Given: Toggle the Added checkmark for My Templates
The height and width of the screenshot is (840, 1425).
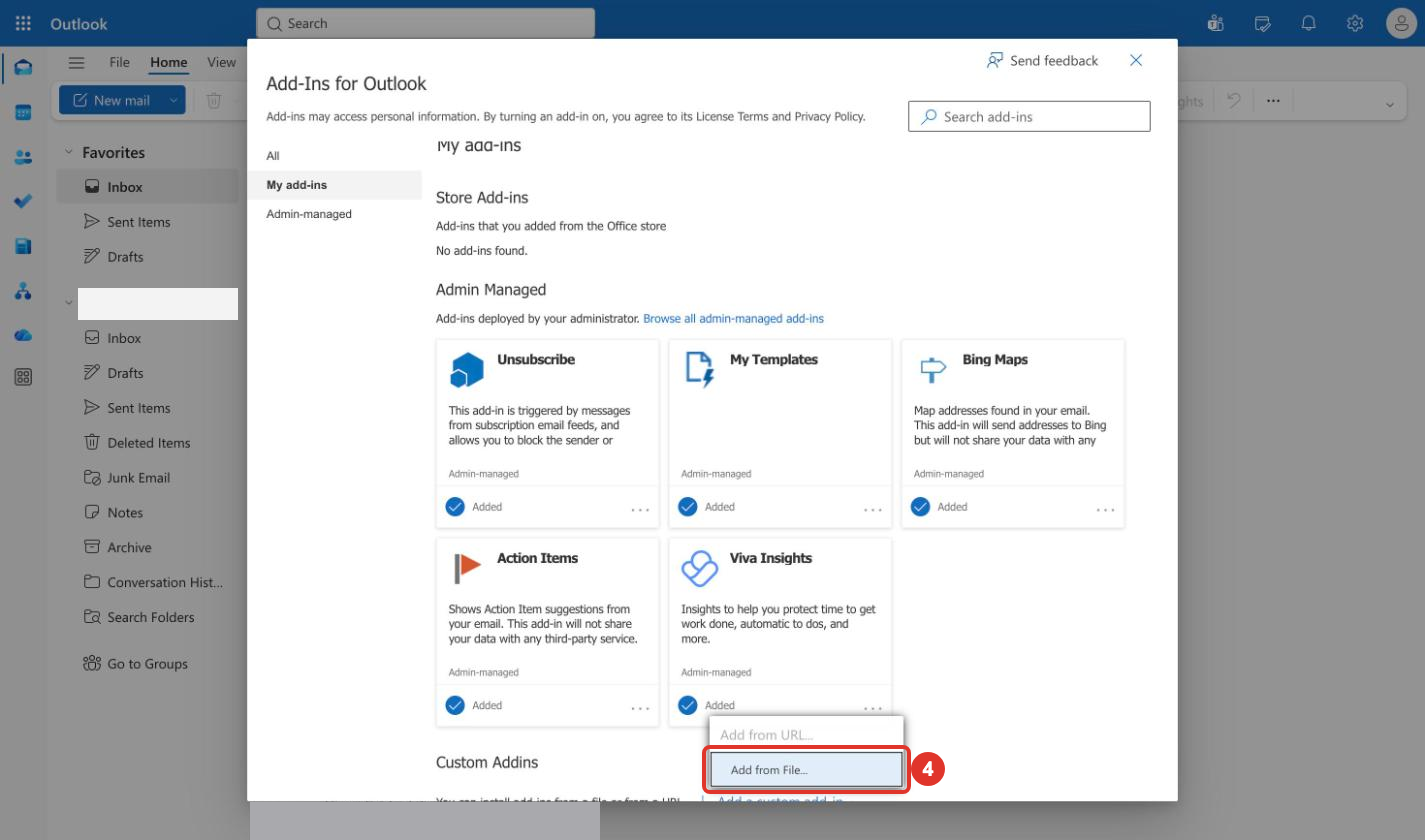Looking at the screenshot, I should (x=687, y=507).
